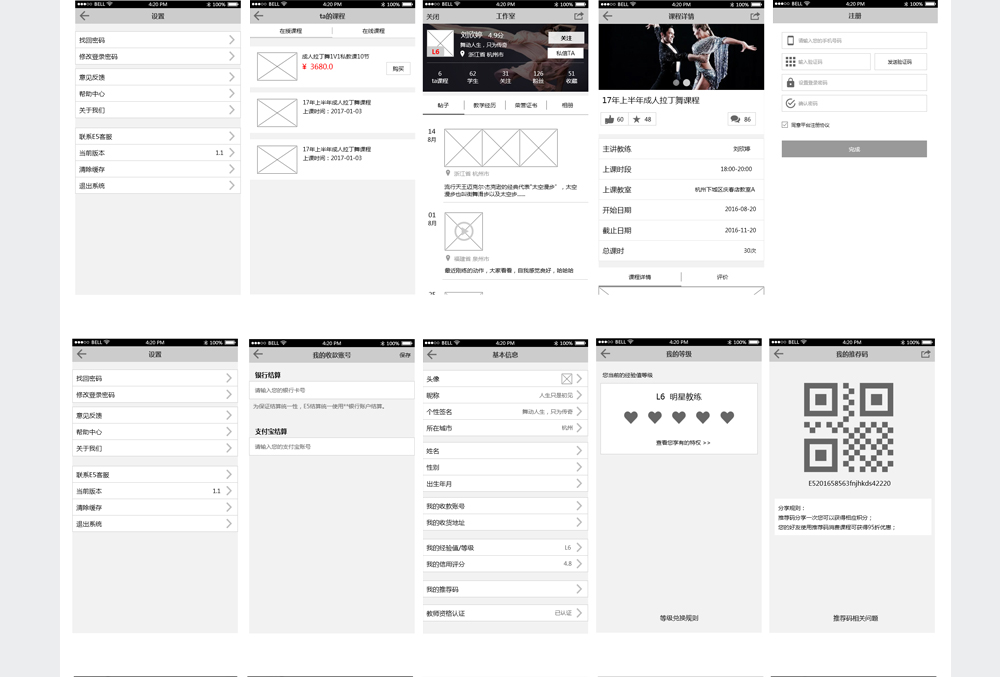Click the Alipay account field under 支付宝结算
1000x677 pixels.
point(332,447)
